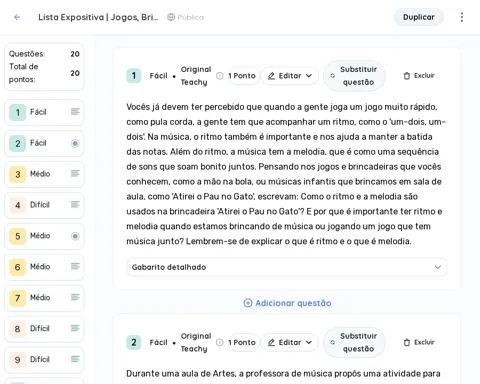Select sidebar question 4 Difícil
Image resolution: width=480 pixels, height=384 pixels.
(44, 205)
